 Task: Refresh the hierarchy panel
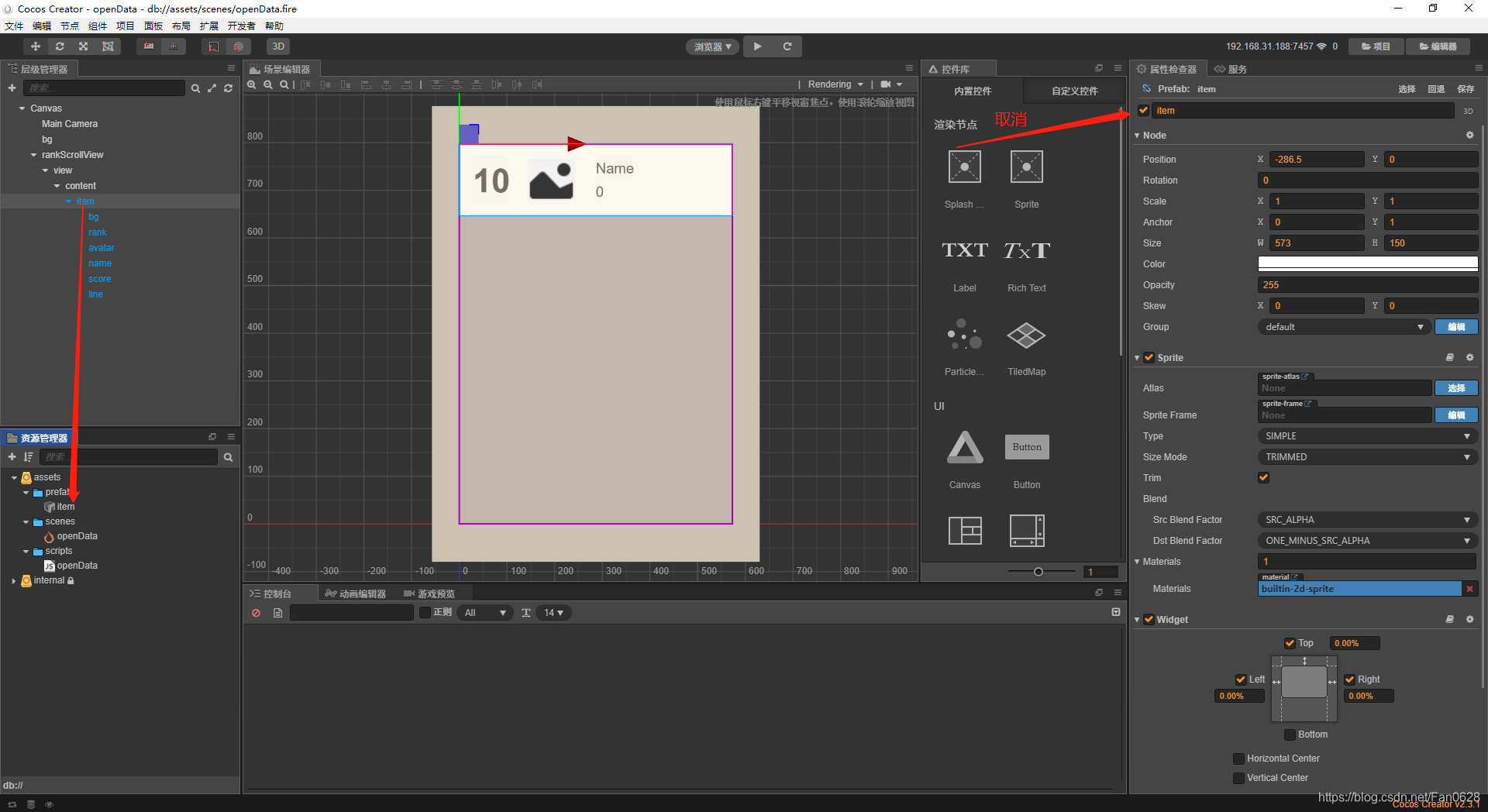[x=228, y=88]
